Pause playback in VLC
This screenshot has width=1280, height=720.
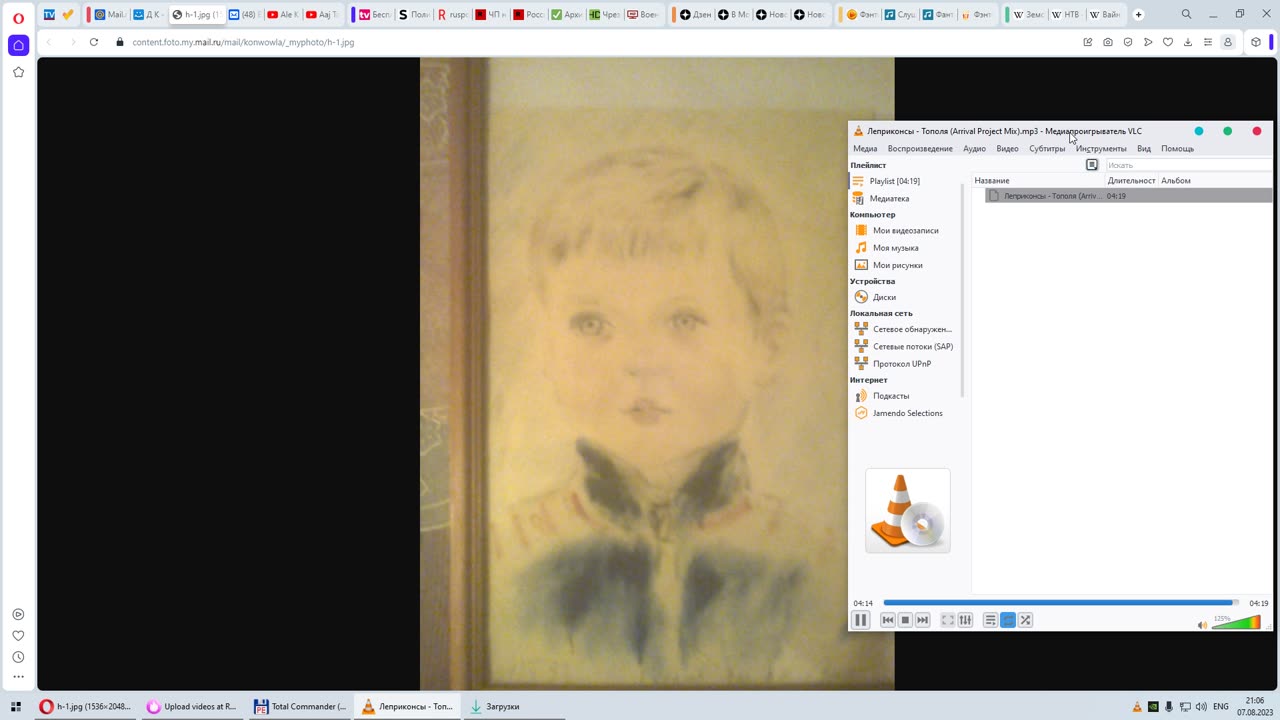tap(860, 620)
